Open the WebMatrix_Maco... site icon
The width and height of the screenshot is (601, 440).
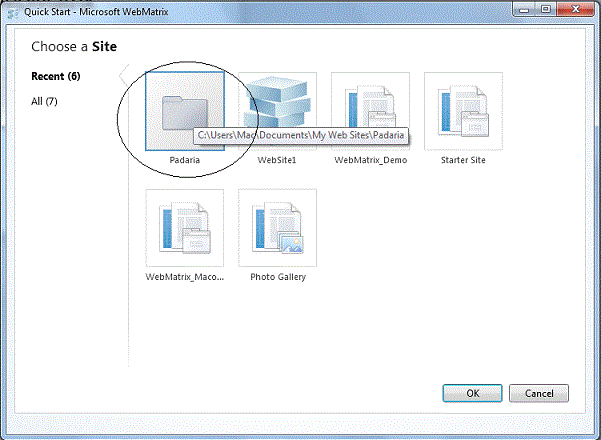click(x=185, y=228)
